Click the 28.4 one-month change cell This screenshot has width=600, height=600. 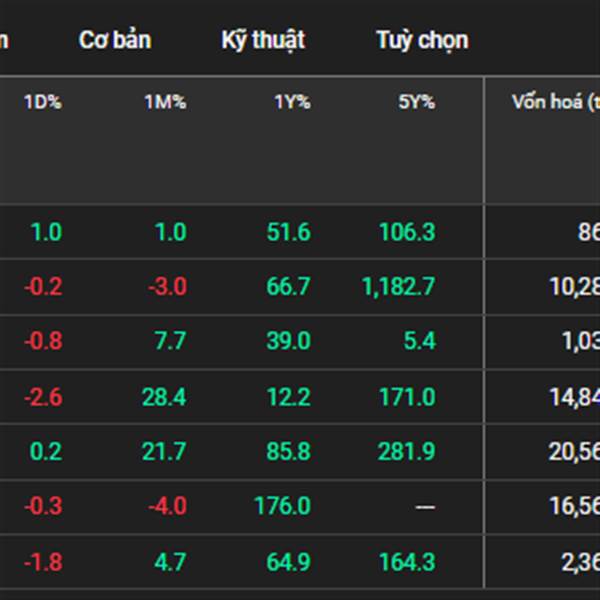click(x=164, y=397)
